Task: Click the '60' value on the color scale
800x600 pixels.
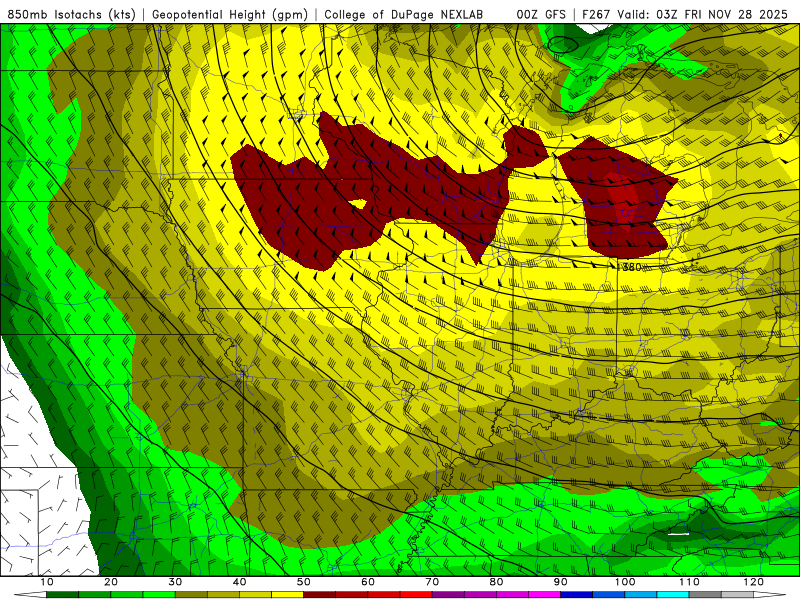Action: [x=368, y=582]
